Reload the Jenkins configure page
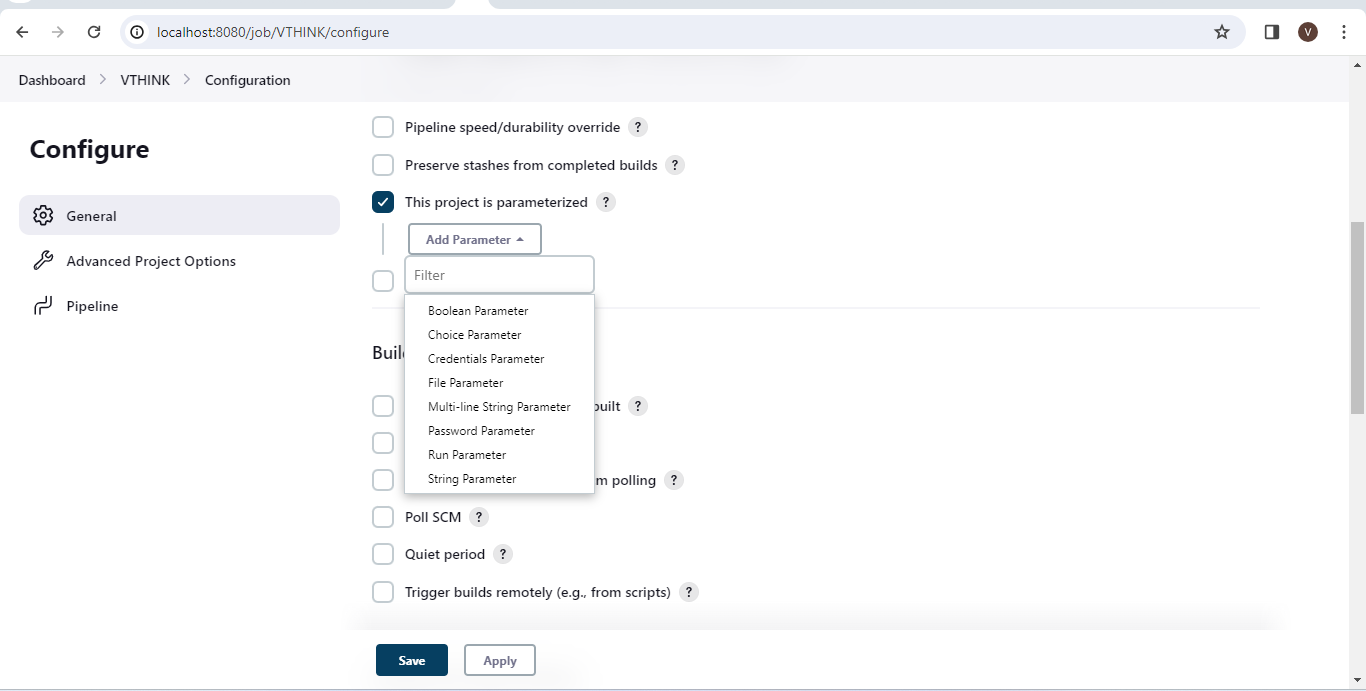Image resolution: width=1366 pixels, height=691 pixels. (94, 32)
